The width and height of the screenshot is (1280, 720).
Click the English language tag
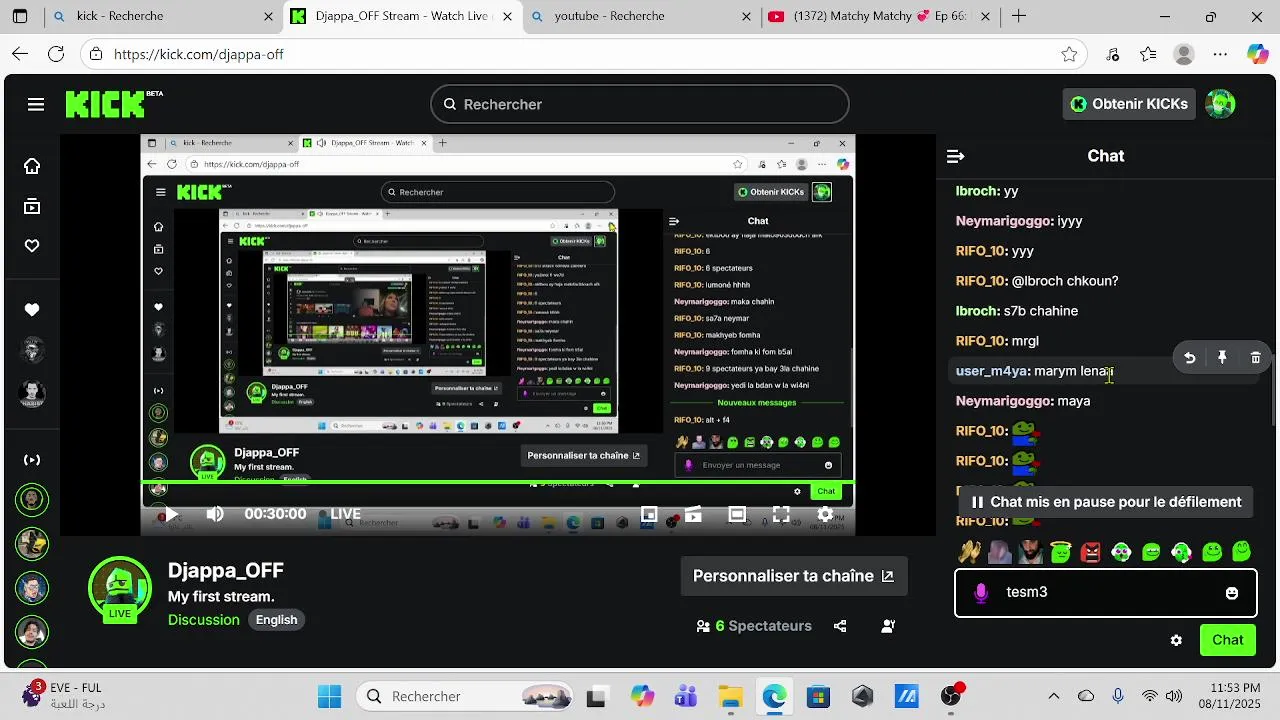[x=276, y=620]
